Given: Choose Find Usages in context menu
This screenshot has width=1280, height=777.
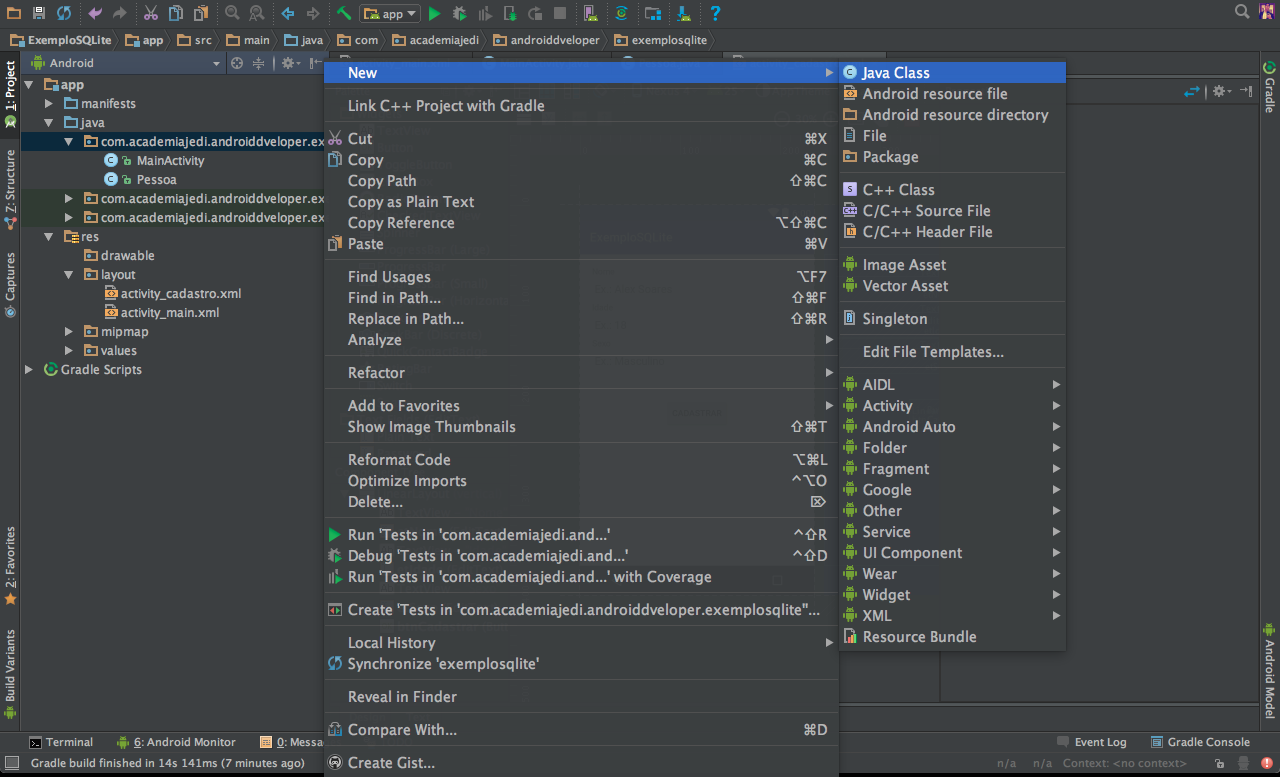Looking at the screenshot, I should coord(389,277).
